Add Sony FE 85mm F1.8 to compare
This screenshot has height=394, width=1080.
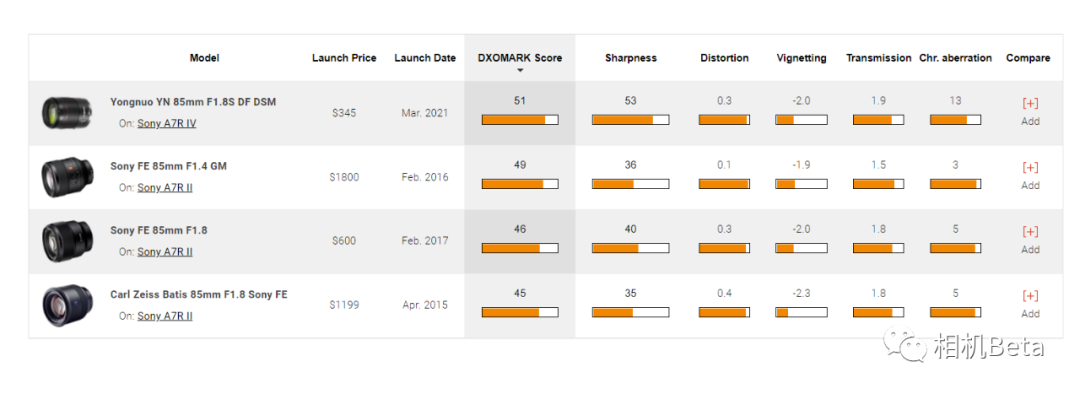click(1030, 240)
